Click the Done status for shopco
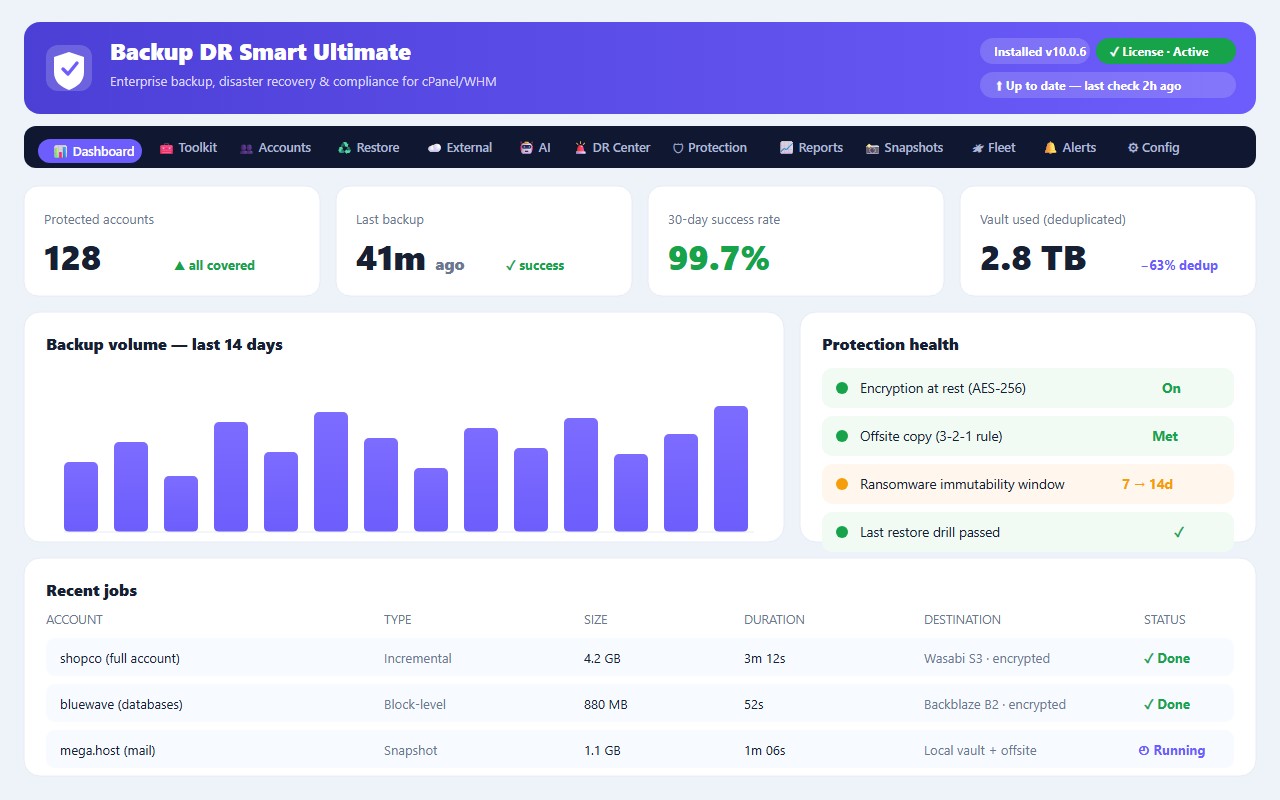 1167,658
